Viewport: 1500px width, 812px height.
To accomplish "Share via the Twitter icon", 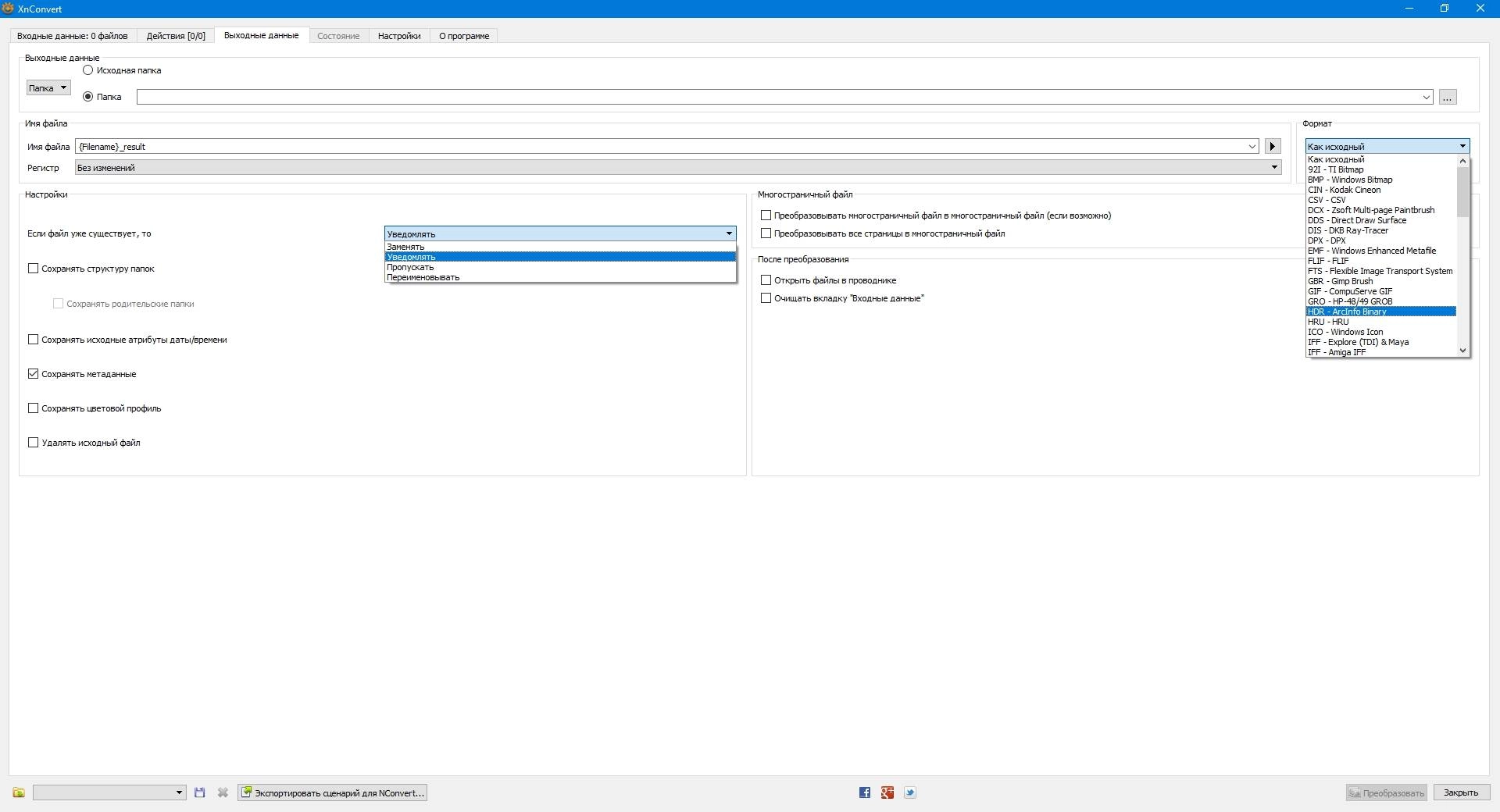I will point(910,792).
